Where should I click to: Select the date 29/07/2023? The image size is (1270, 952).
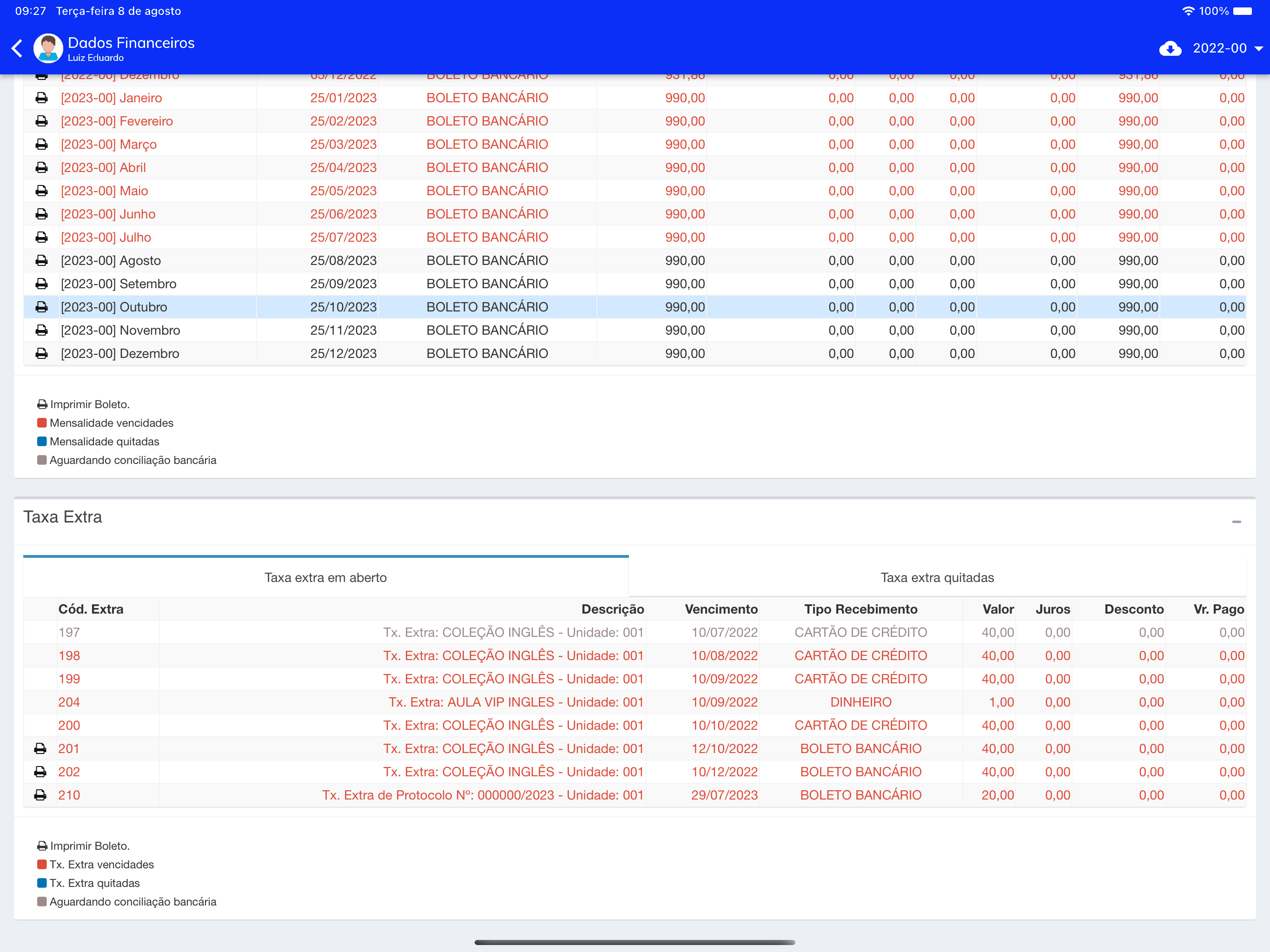point(724,795)
